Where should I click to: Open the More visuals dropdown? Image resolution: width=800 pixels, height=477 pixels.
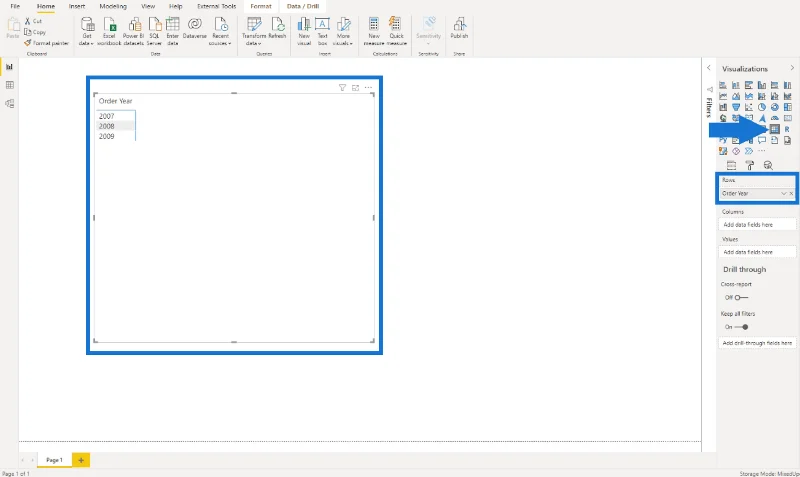(x=343, y=32)
